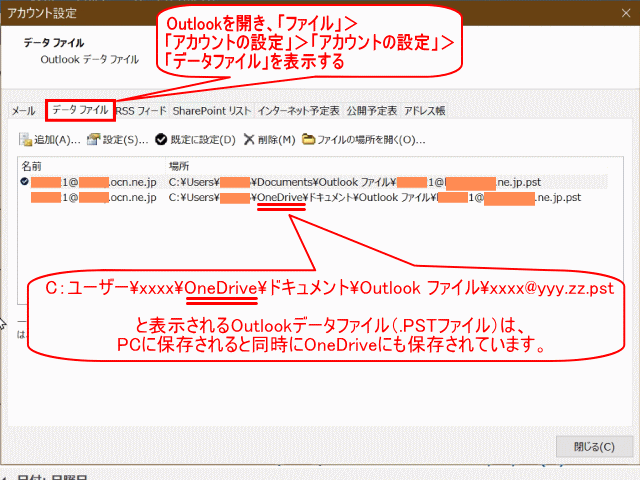Choose 既定に設定(D) for the data file
Screen dimensions: 640x480
point(196,140)
